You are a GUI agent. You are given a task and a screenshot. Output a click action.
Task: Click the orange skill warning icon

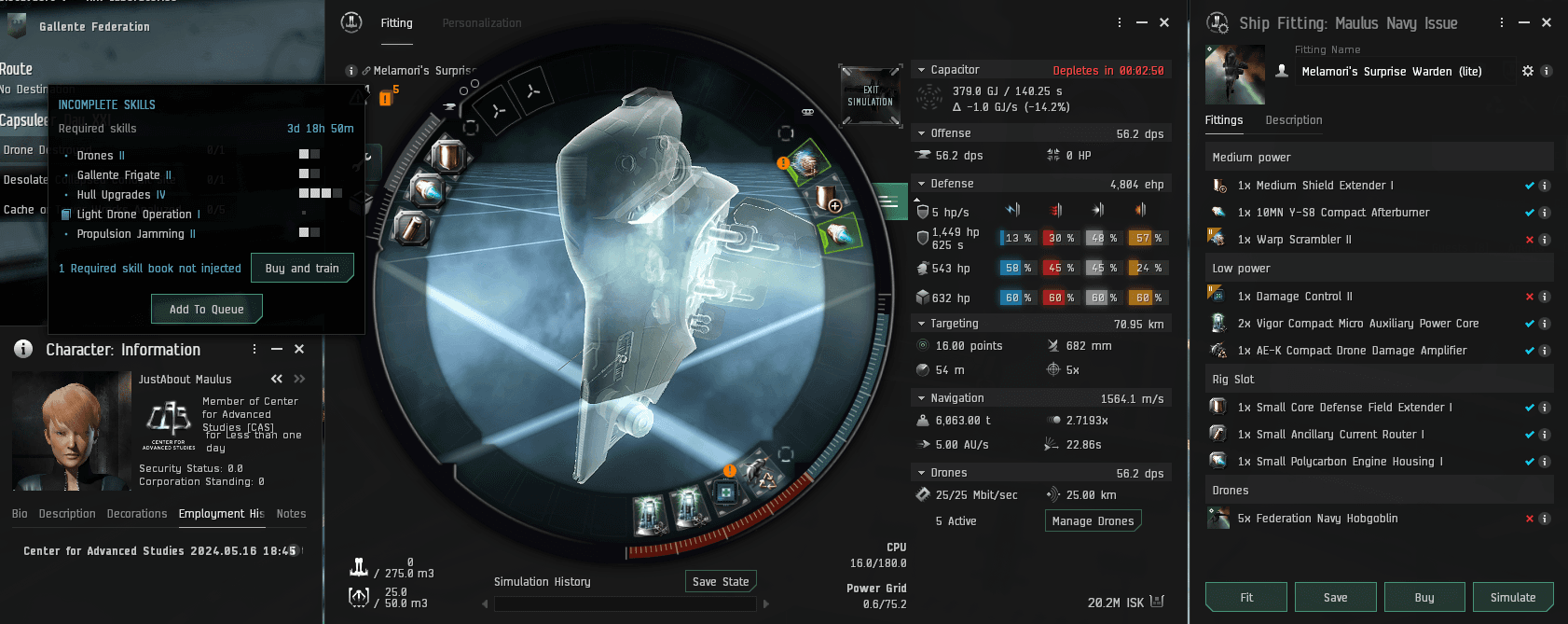(x=385, y=98)
